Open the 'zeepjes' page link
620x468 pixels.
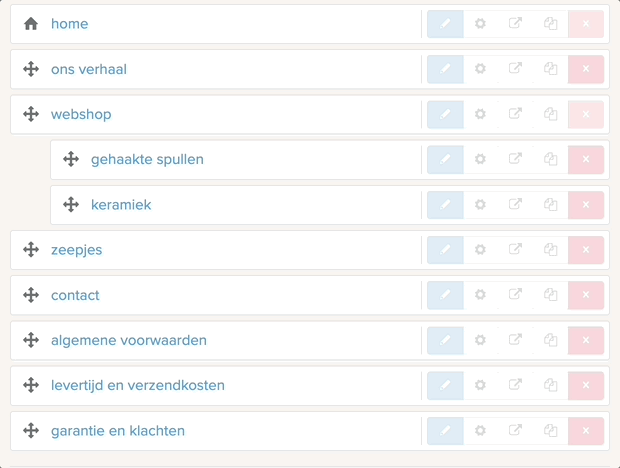tap(76, 250)
